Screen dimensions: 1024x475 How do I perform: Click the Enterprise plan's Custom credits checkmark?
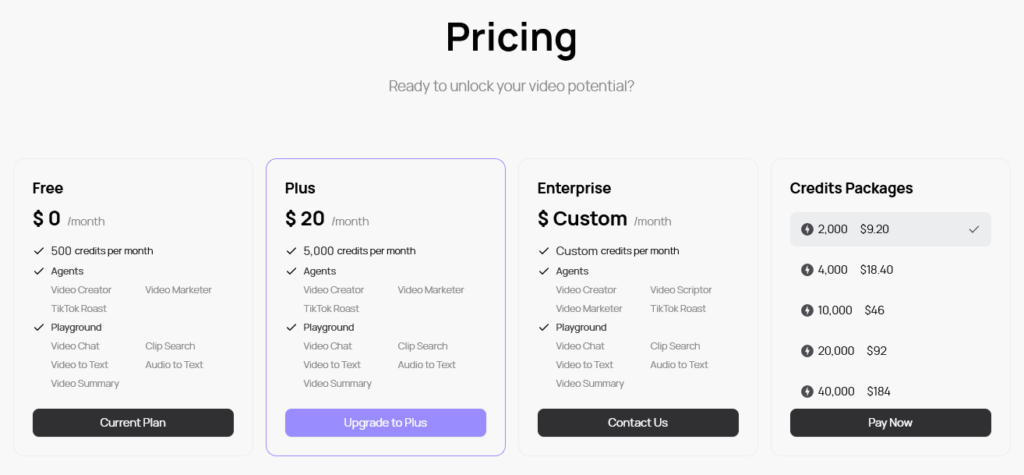[543, 251]
